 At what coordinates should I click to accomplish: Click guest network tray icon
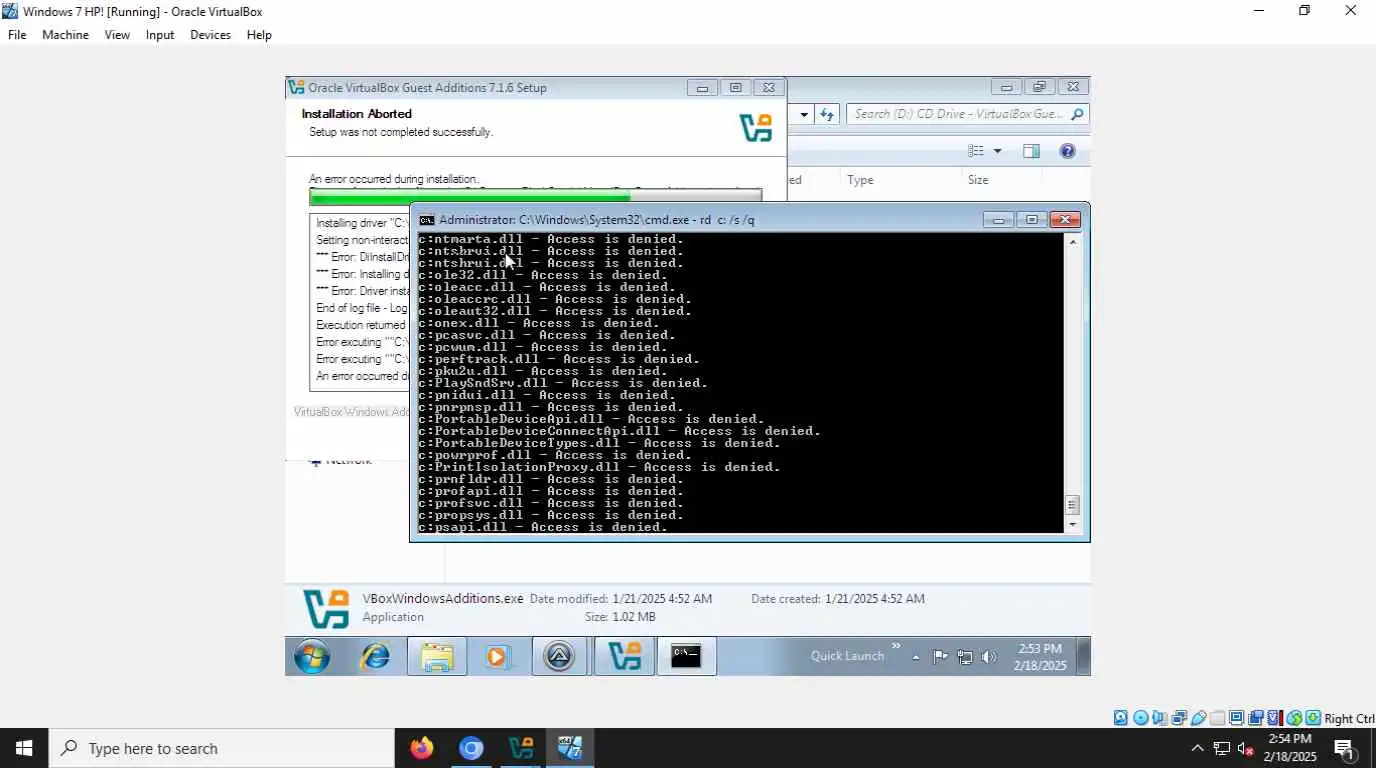(x=965, y=657)
